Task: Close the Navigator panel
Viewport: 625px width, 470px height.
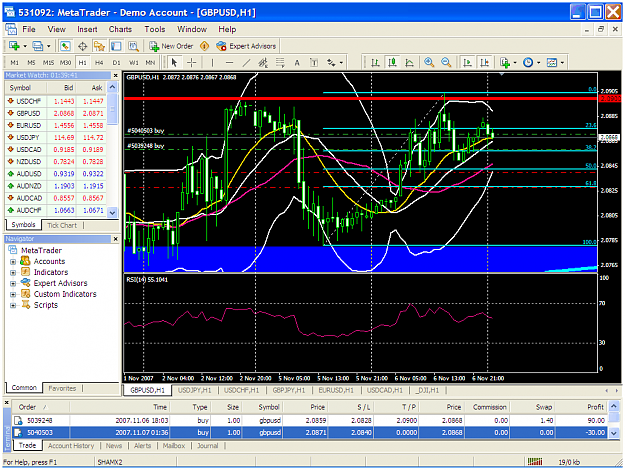Action: click(x=116, y=239)
